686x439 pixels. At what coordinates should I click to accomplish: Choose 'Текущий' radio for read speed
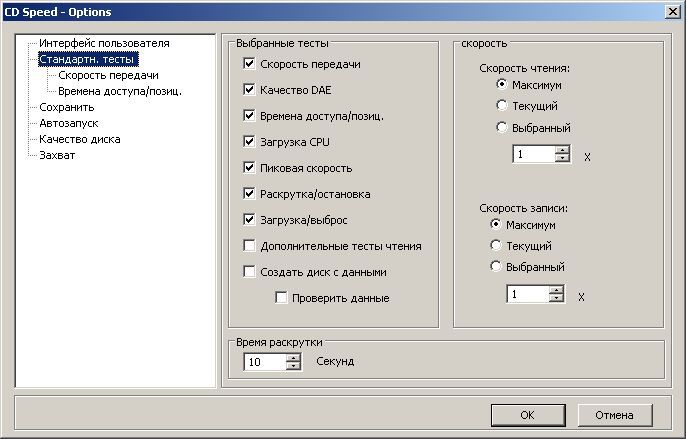(x=502, y=106)
